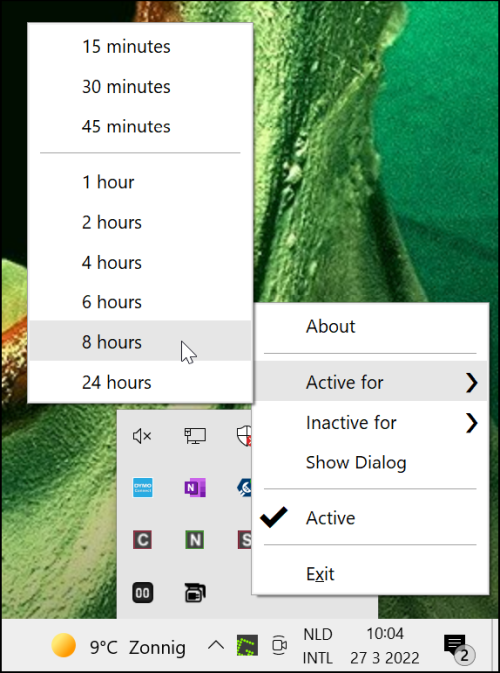Expand the Inactive for submenu arrow
The height and width of the screenshot is (673, 500).
click(472, 423)
